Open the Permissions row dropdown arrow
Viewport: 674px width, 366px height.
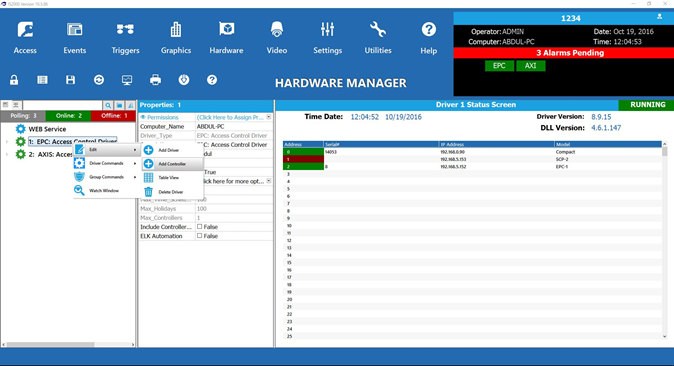coord(269,117)
